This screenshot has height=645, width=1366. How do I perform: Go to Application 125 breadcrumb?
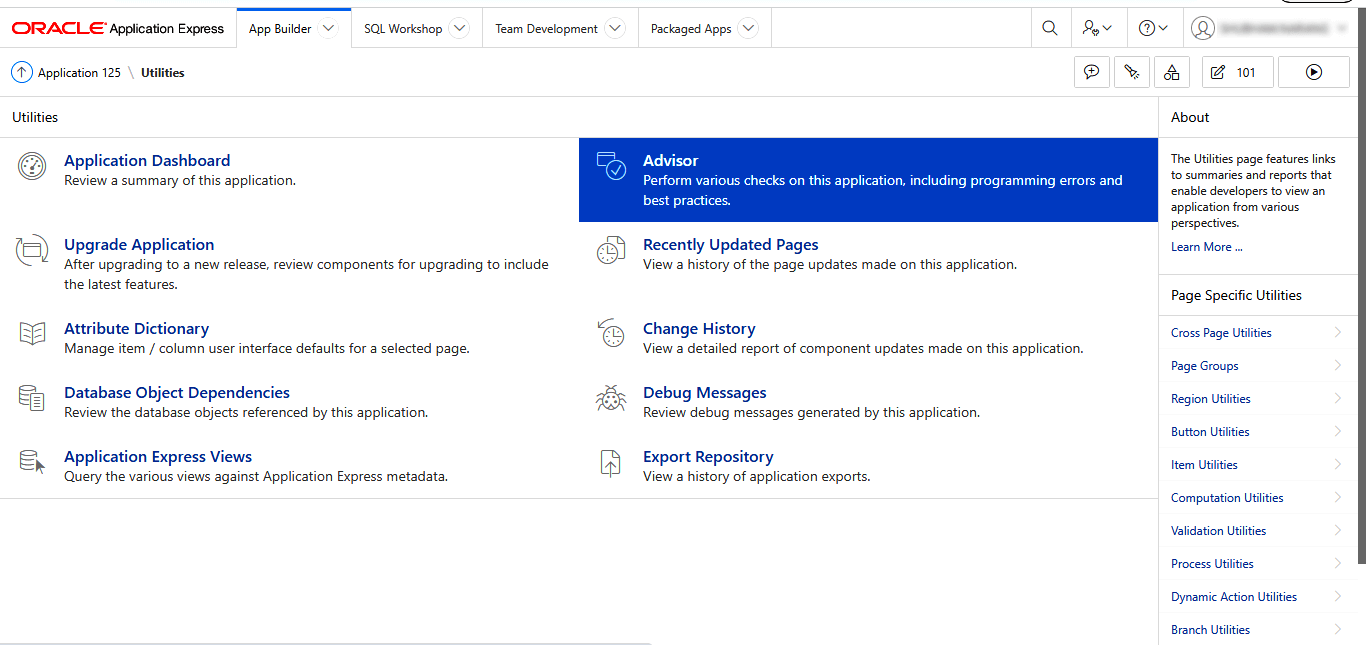tap(79, 73)
